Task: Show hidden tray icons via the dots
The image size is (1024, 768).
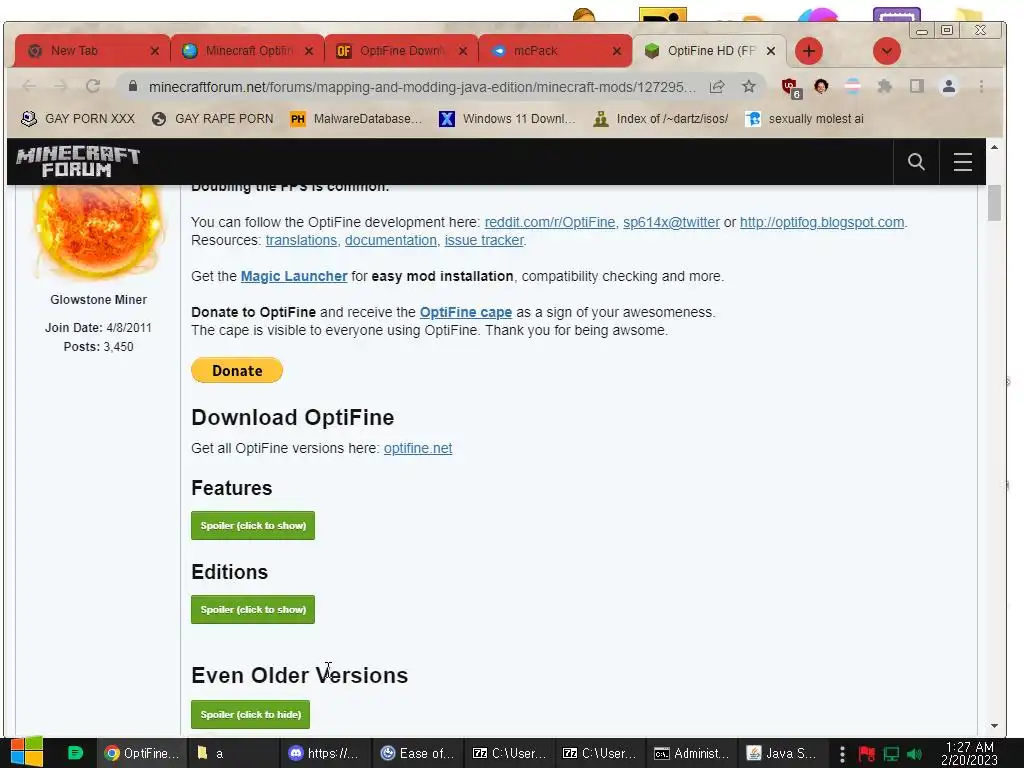Action: point(842,754)
